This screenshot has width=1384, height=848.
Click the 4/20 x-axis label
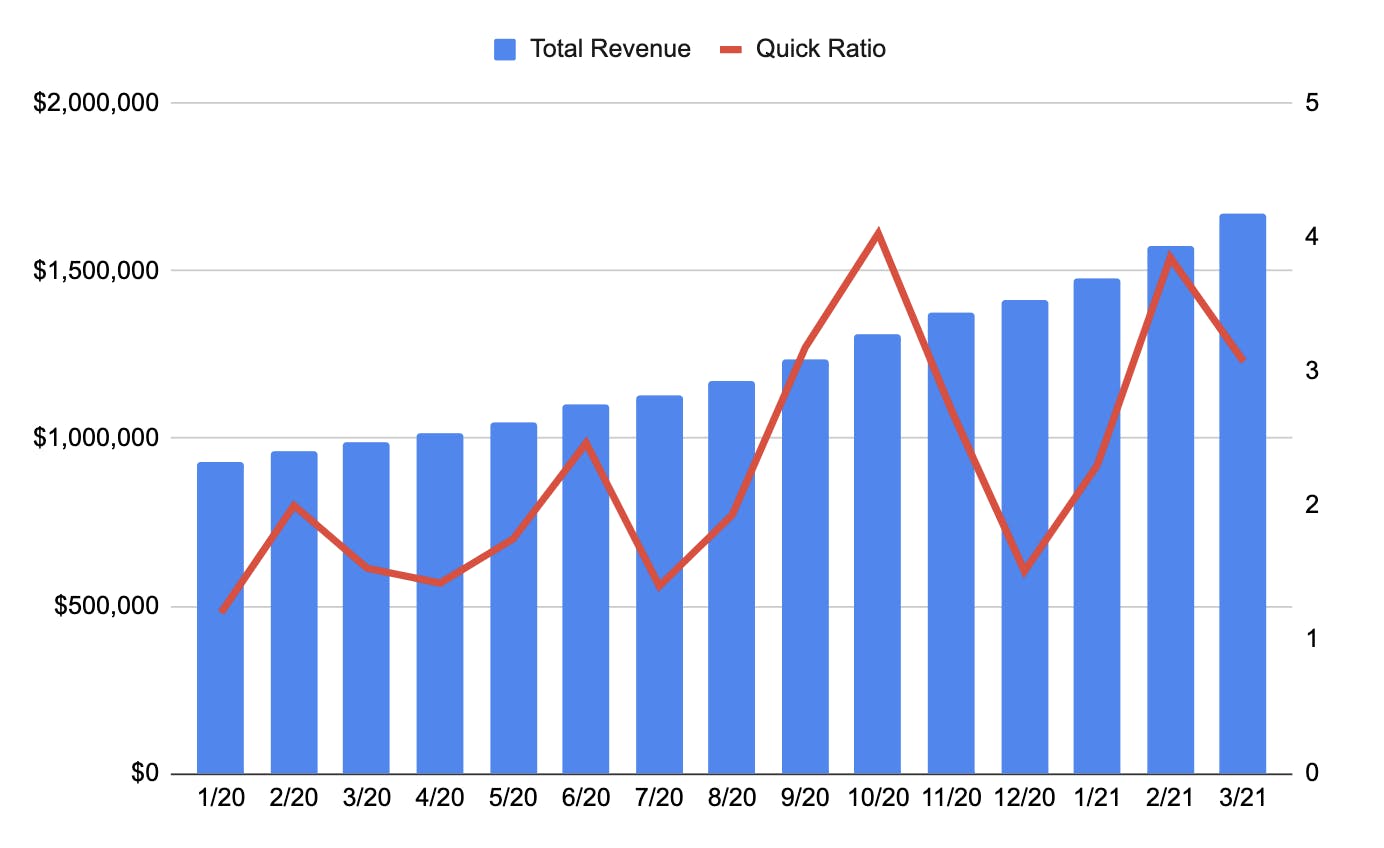coord(440,799)
